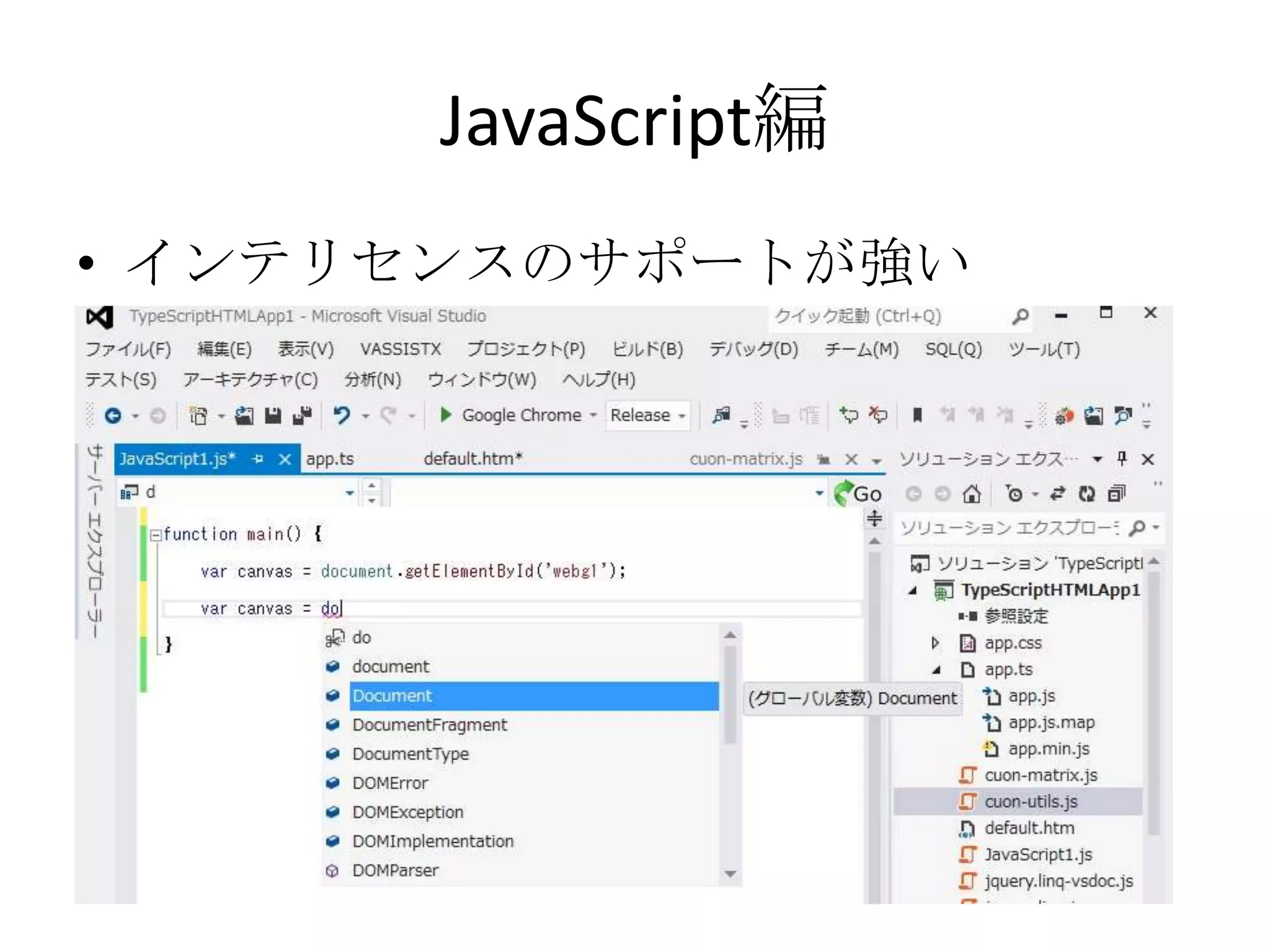Open the VASSISTX menu
This screenshot has width=1270, height=952.
pos(401,350)
